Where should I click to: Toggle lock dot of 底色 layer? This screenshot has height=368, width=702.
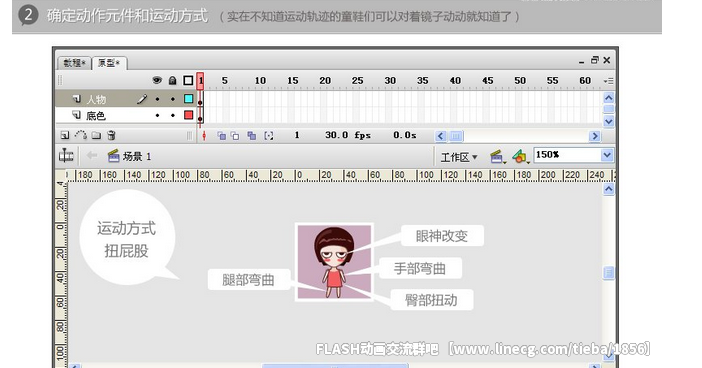tap(173, 116)
